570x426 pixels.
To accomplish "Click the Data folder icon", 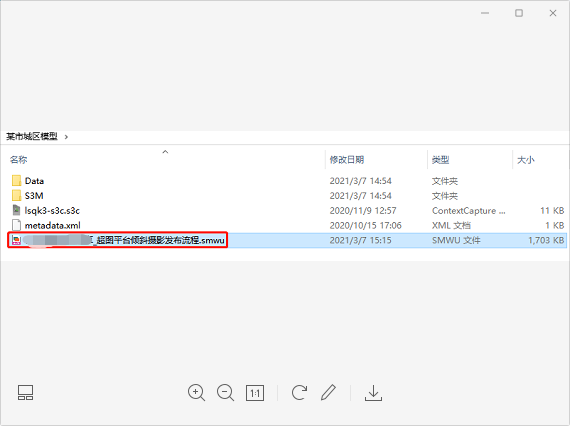I will tap(16, 181).
